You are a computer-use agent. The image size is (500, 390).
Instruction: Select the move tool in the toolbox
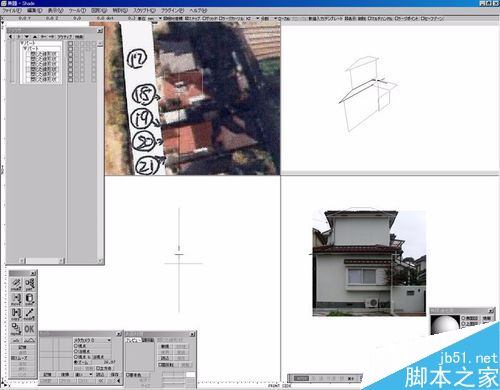(16, 299)
